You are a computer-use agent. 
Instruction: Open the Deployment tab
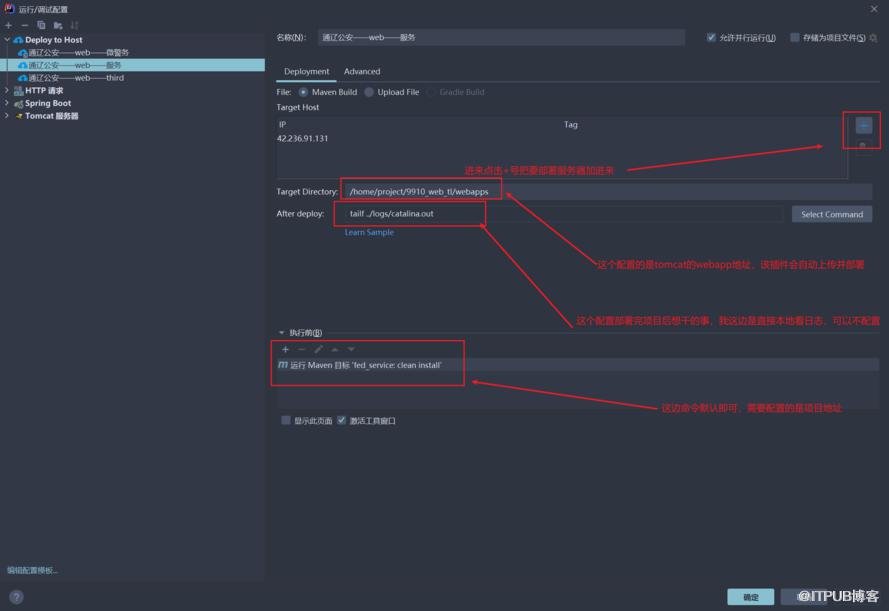tap(306, 71)
